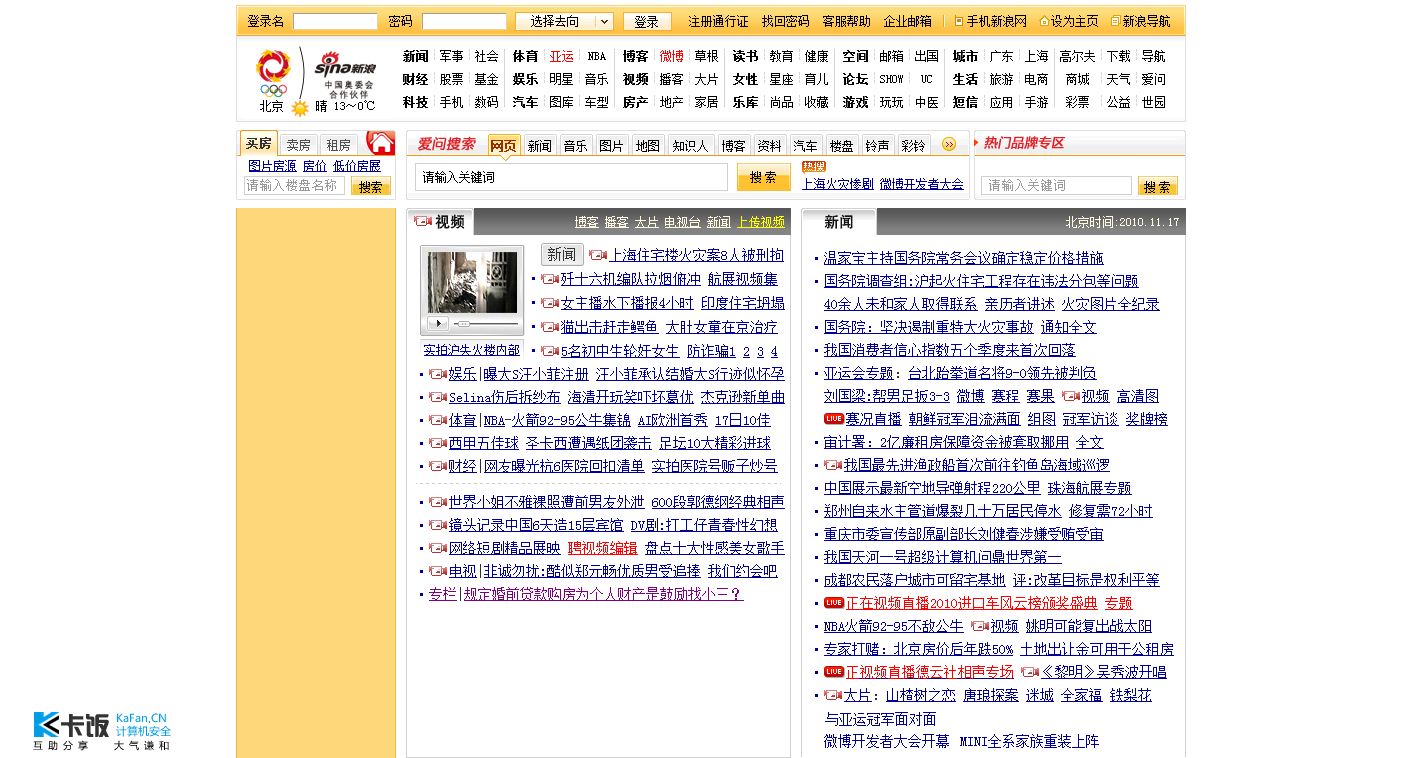
Task: Open the 财经 navigation category
Action: pos(416,79)
